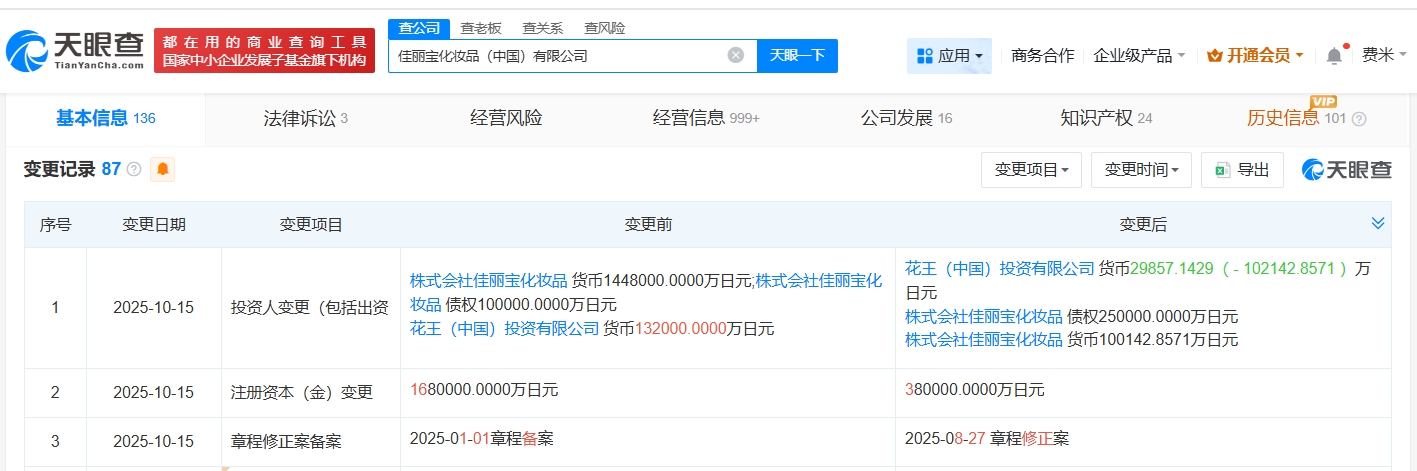Open the 应用 apps dropdown
The width and height of the screenshot is (1417, 471).
[x=949, y=56]
